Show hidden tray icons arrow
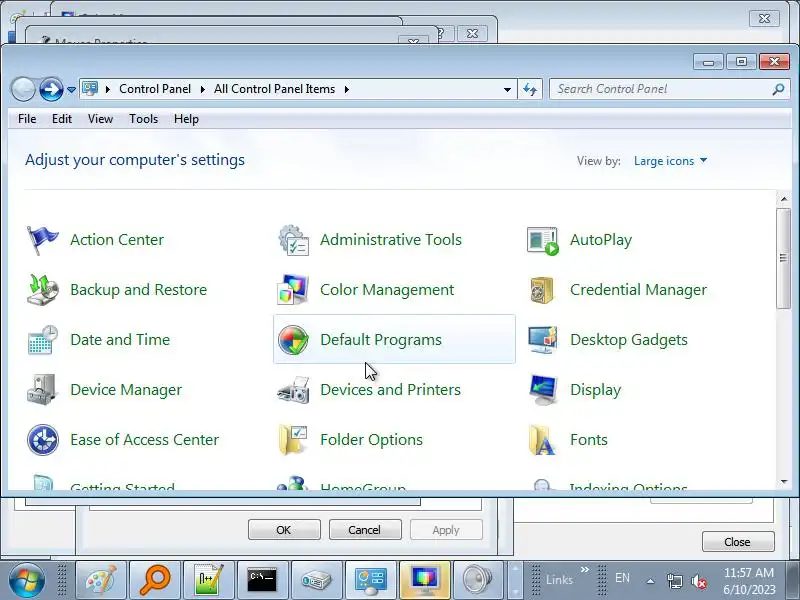 click(x=651, y=581)
